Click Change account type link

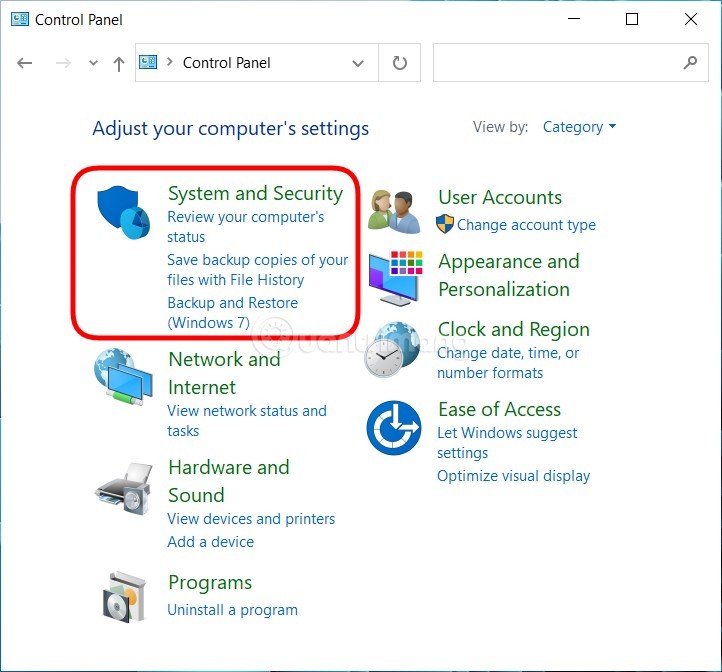click(526, 225)
